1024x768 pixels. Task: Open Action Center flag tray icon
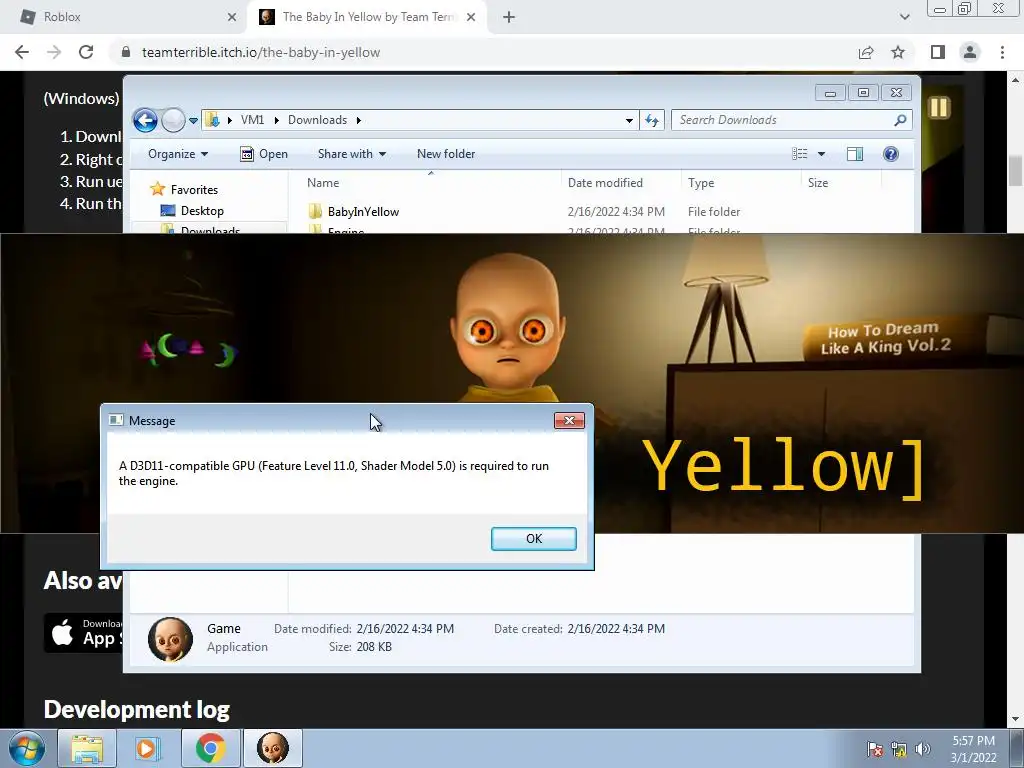coord(874,749)
